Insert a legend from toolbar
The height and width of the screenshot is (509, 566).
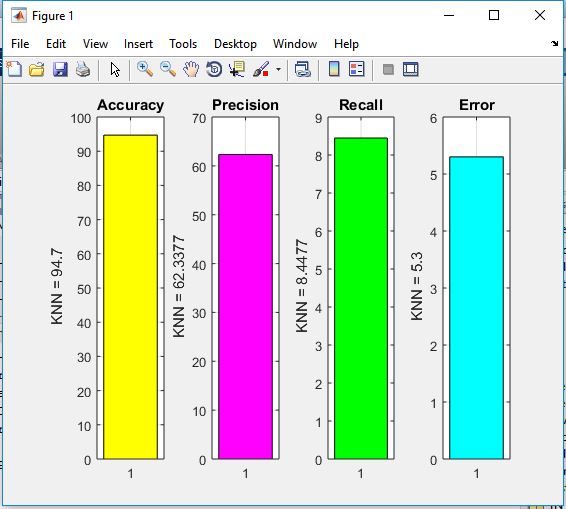click(x=357, y=69)
